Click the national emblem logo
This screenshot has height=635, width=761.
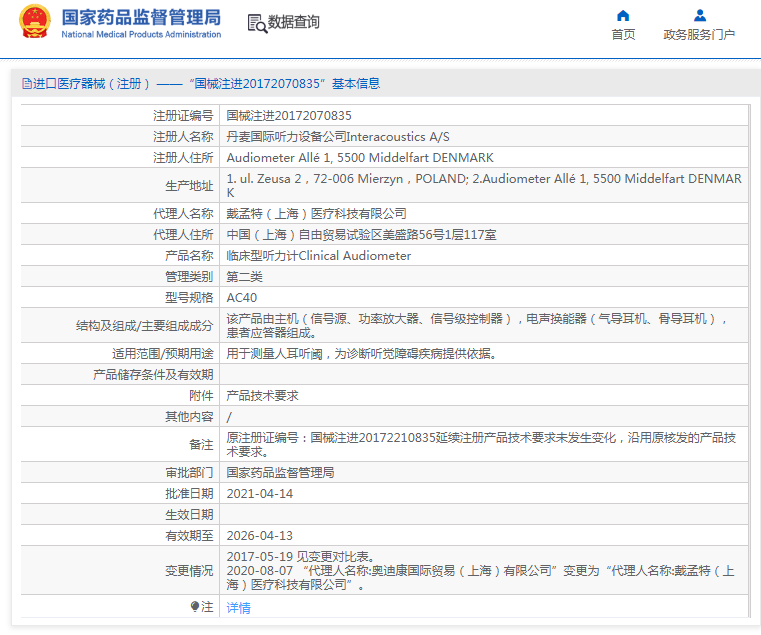tap(34, 23)
